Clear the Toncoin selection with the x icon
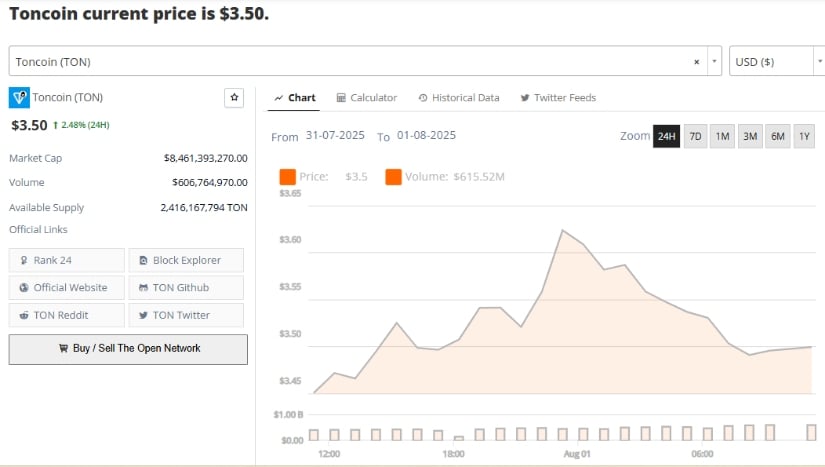Screen dimensions: 825x467 (697, 62)
